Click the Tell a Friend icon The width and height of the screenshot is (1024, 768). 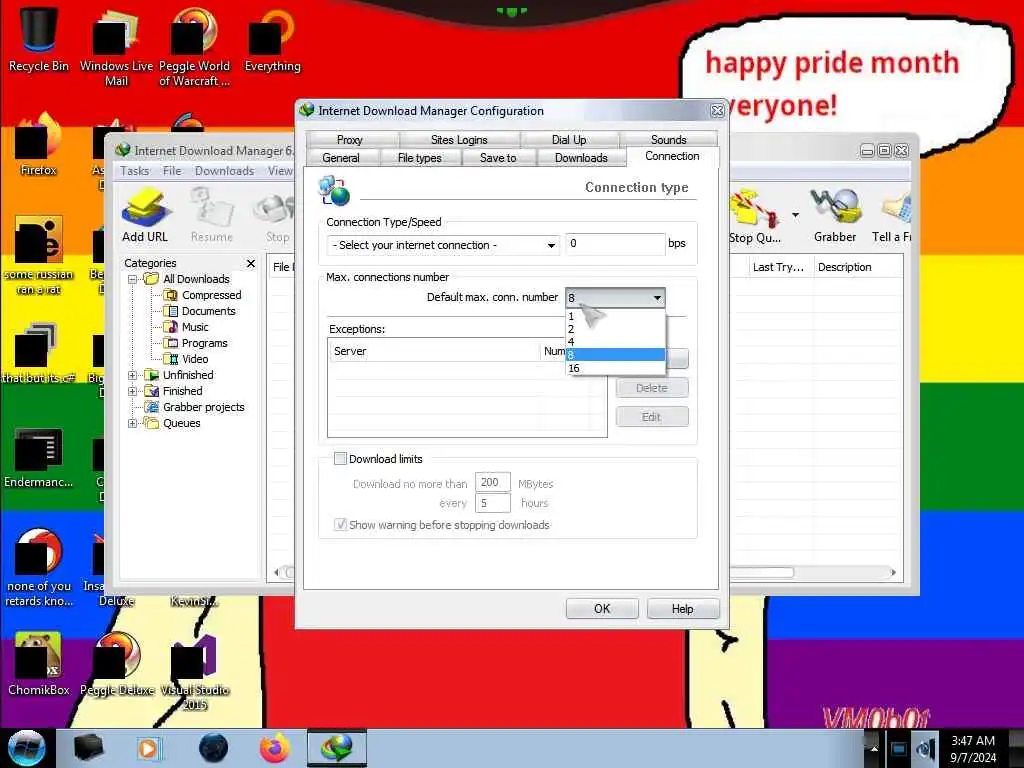pos(893,217)
